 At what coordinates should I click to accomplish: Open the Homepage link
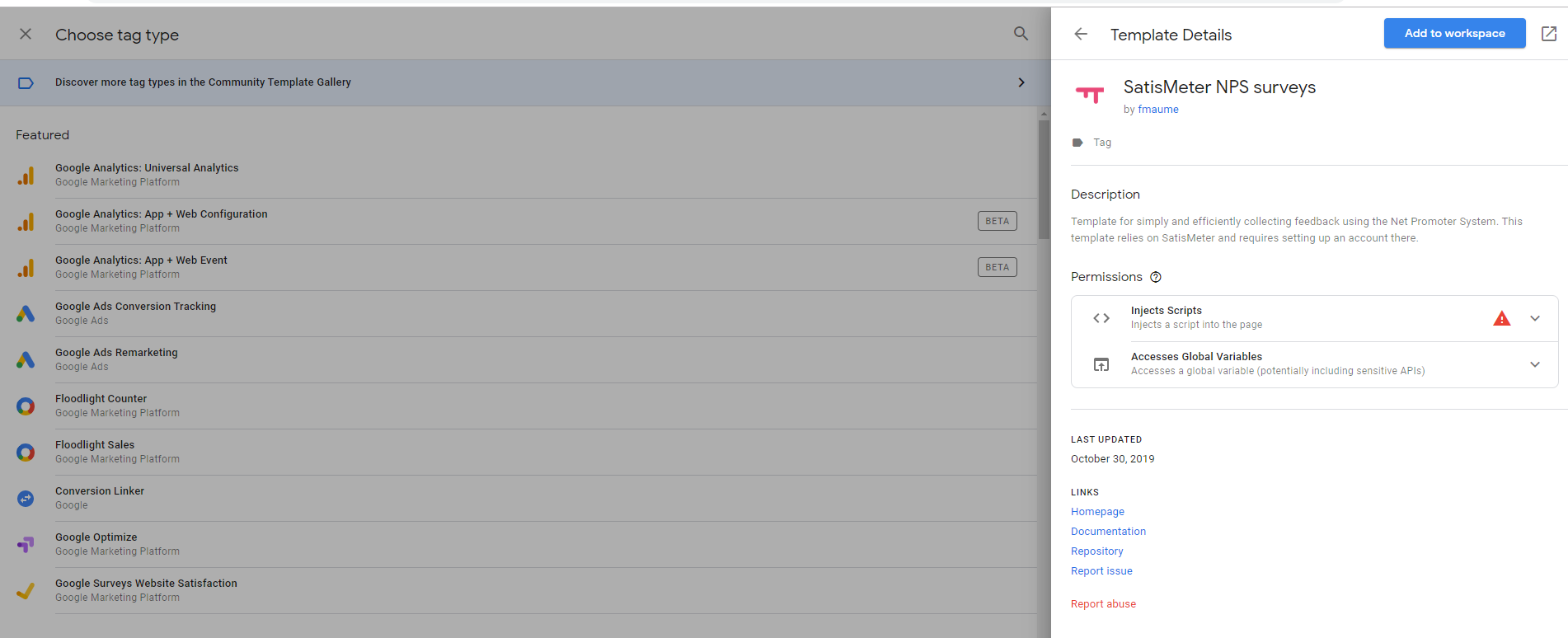coord(1097,512)
